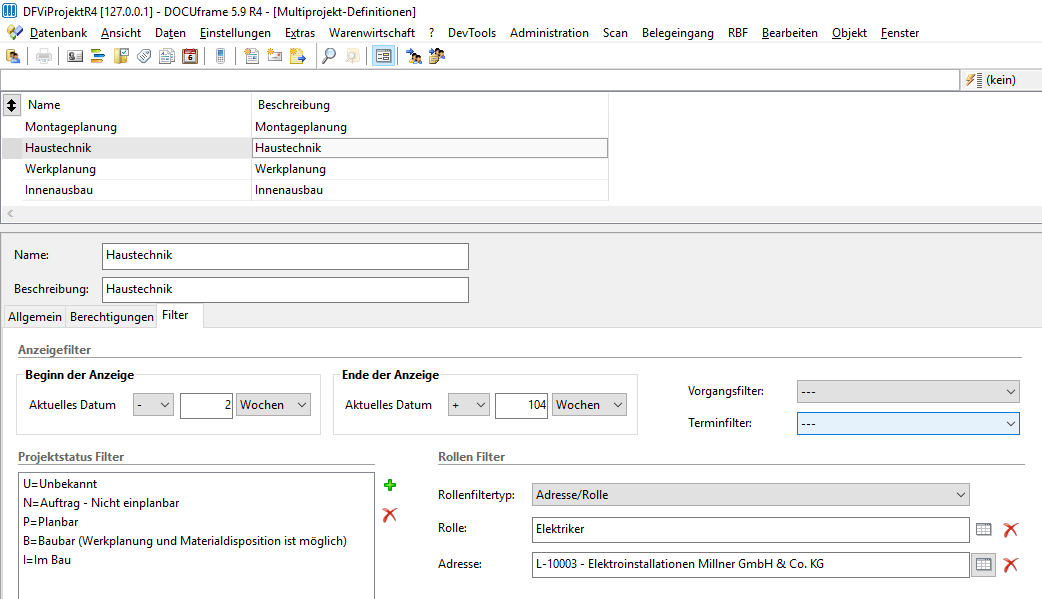Open the folder with checklist icon
Image resolution: width=1042 pixels, height=599 pixels.
click(121, 57)
